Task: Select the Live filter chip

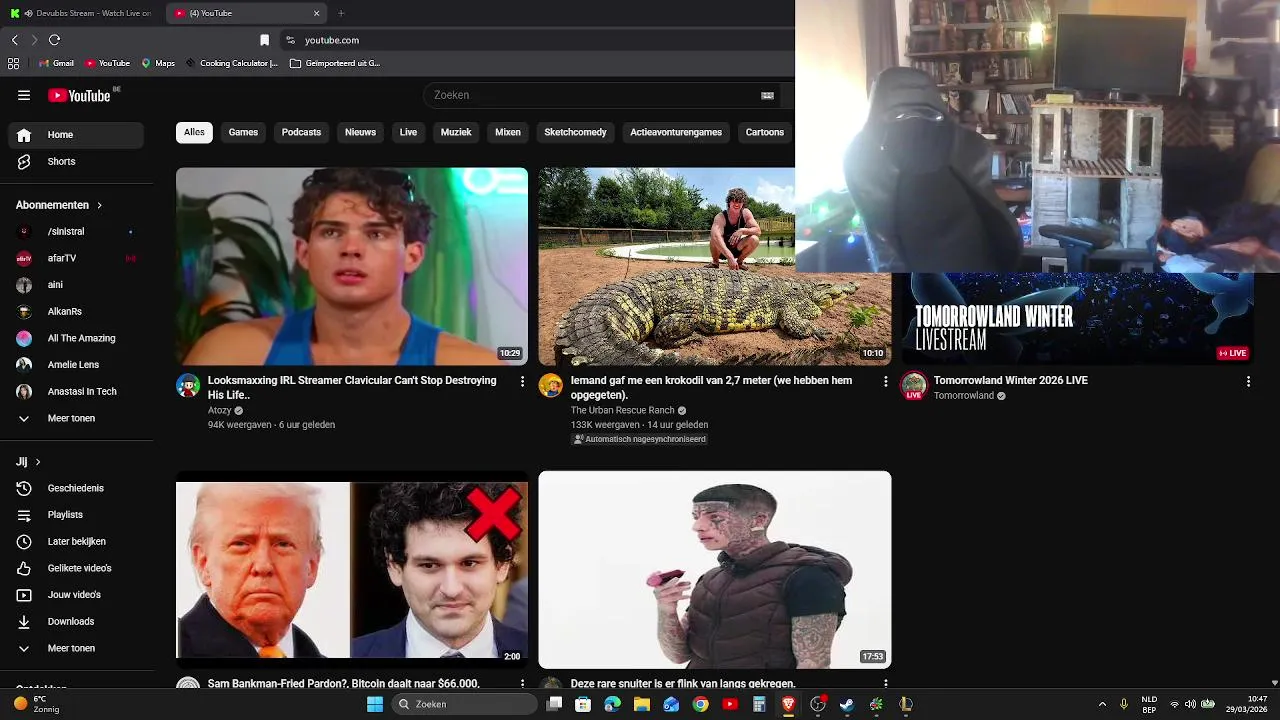Action: tap(408, 132)
